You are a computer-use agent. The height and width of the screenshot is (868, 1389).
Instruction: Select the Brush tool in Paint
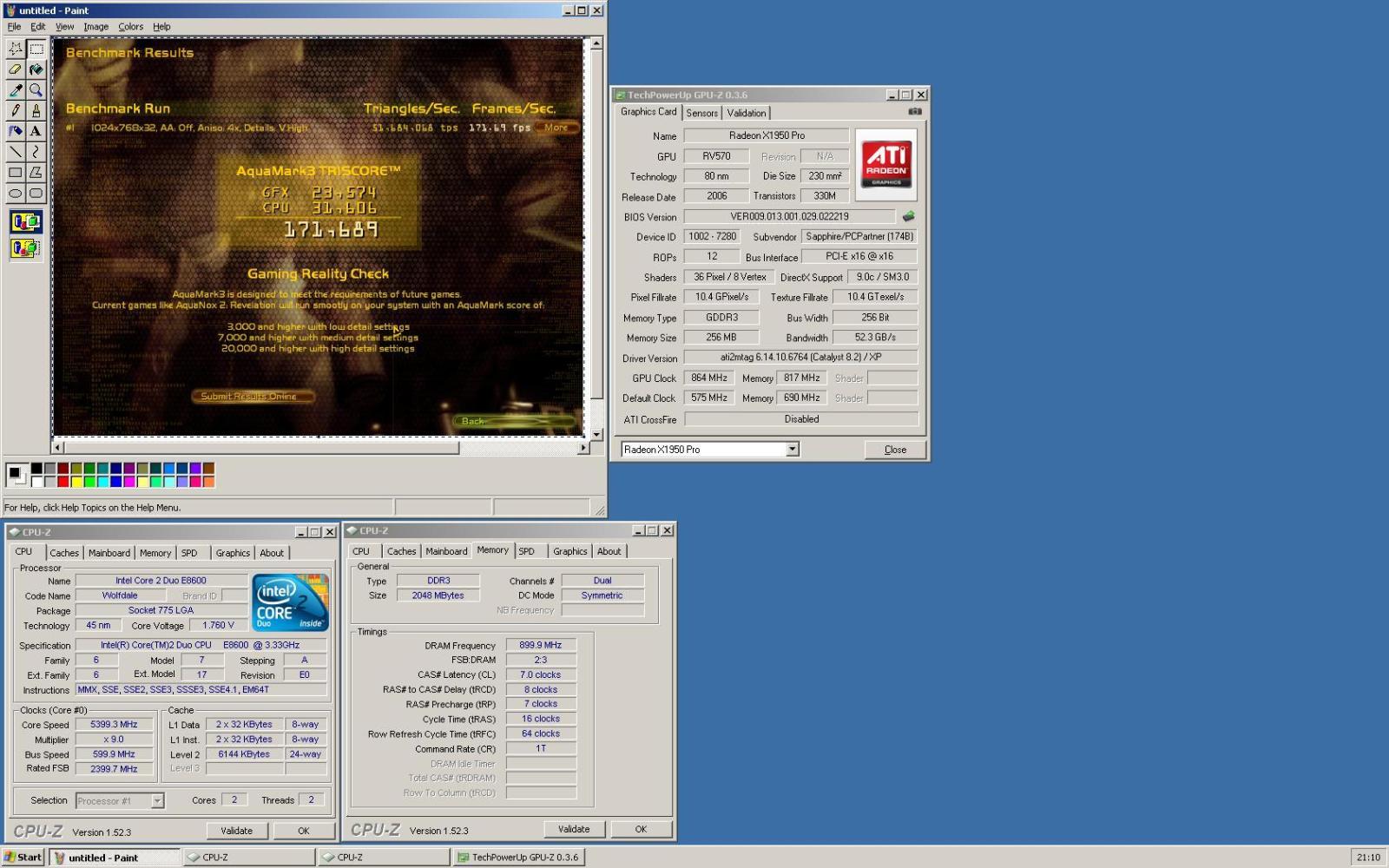click(36, 111)
